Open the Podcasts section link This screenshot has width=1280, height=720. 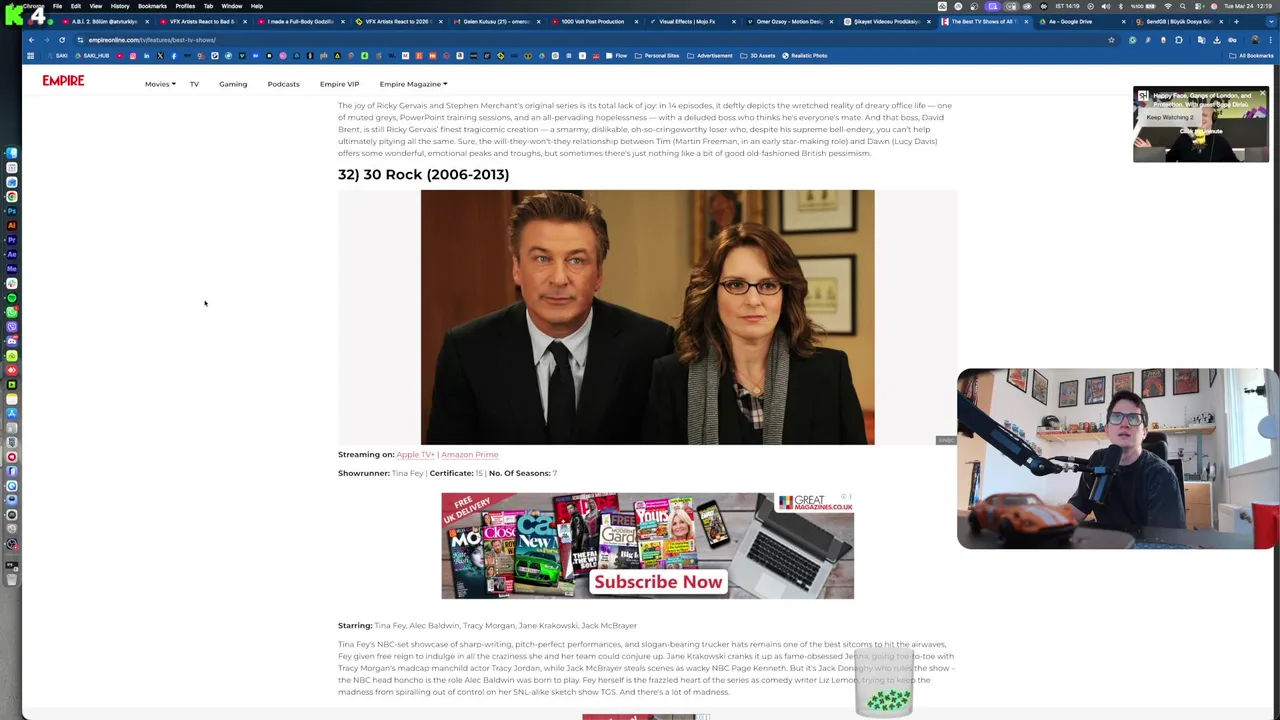[283, 84]
